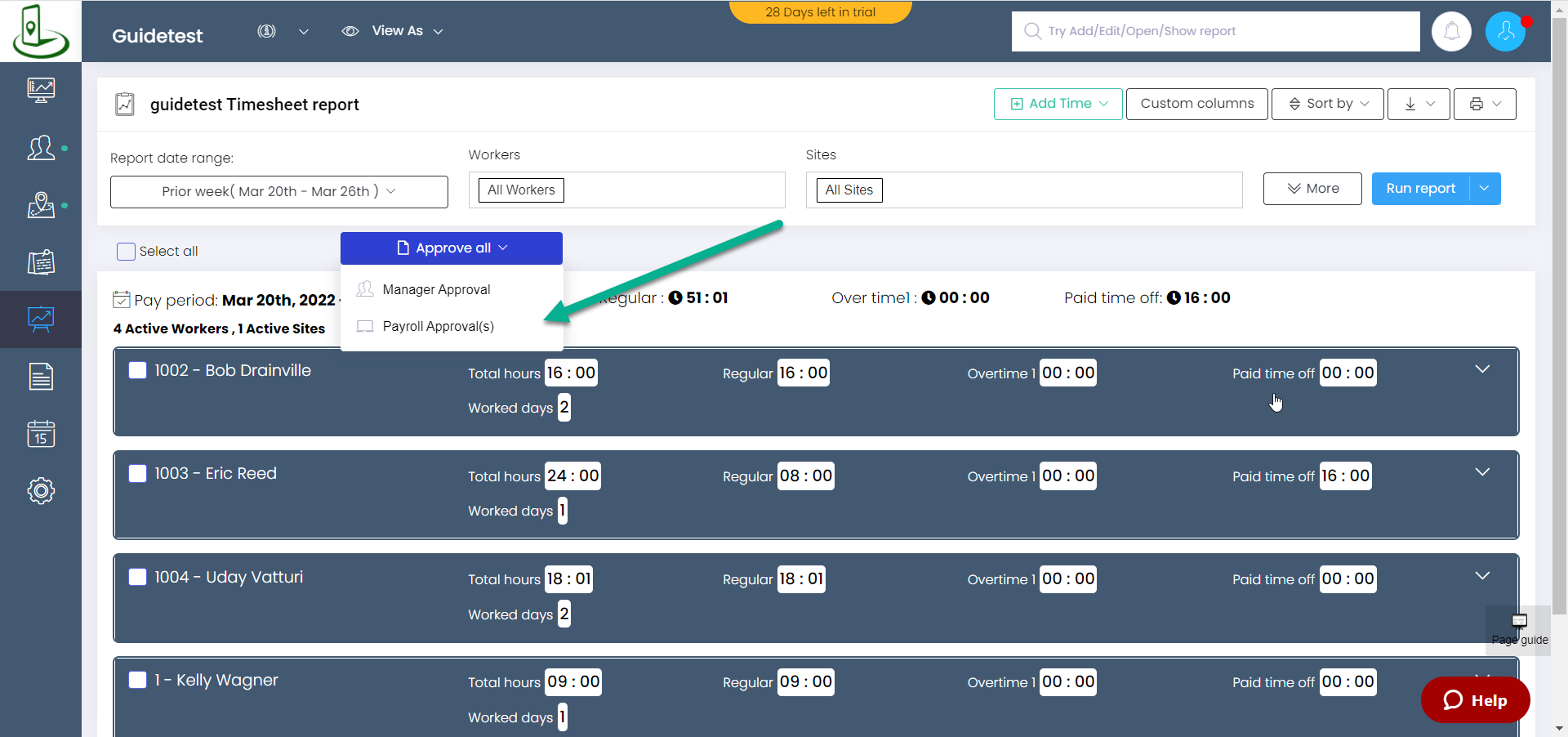Click the Sites filter field
1568x737 pixels.
point(1024,190)
